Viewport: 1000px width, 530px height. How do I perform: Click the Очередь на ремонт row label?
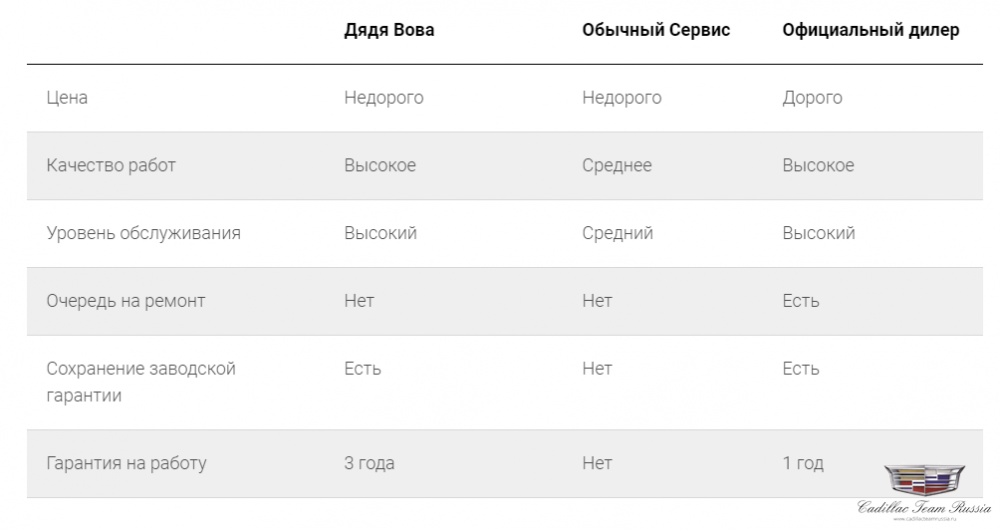(x=126, y=301)
